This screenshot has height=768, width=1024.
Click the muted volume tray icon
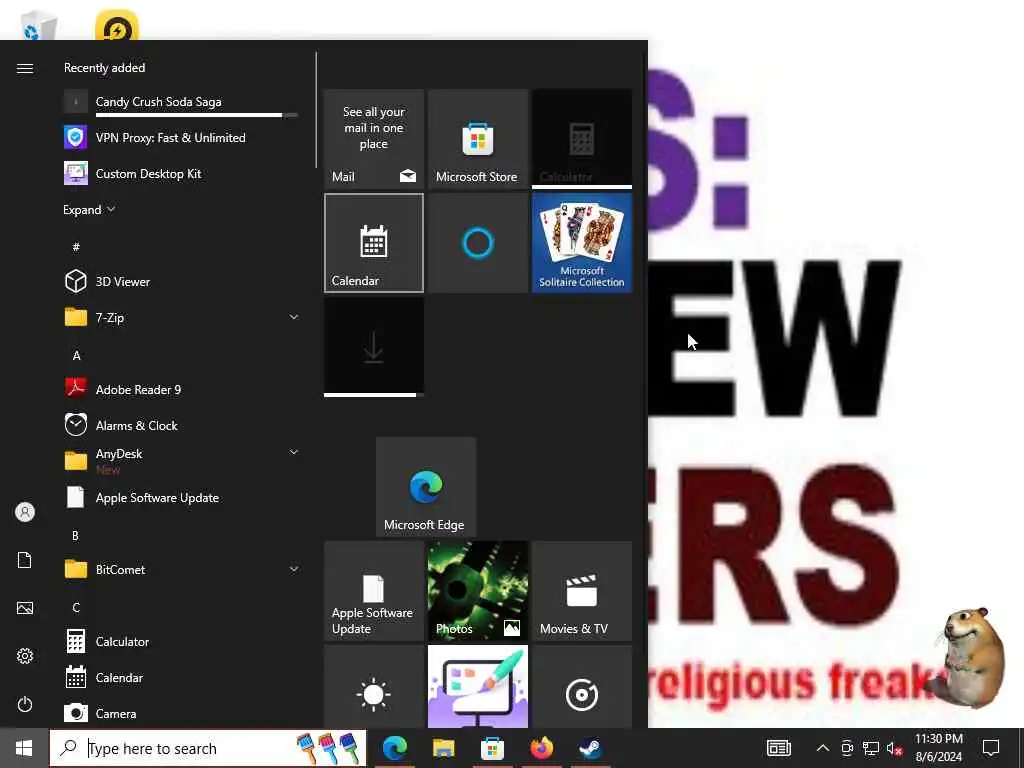tap(895, 748)
